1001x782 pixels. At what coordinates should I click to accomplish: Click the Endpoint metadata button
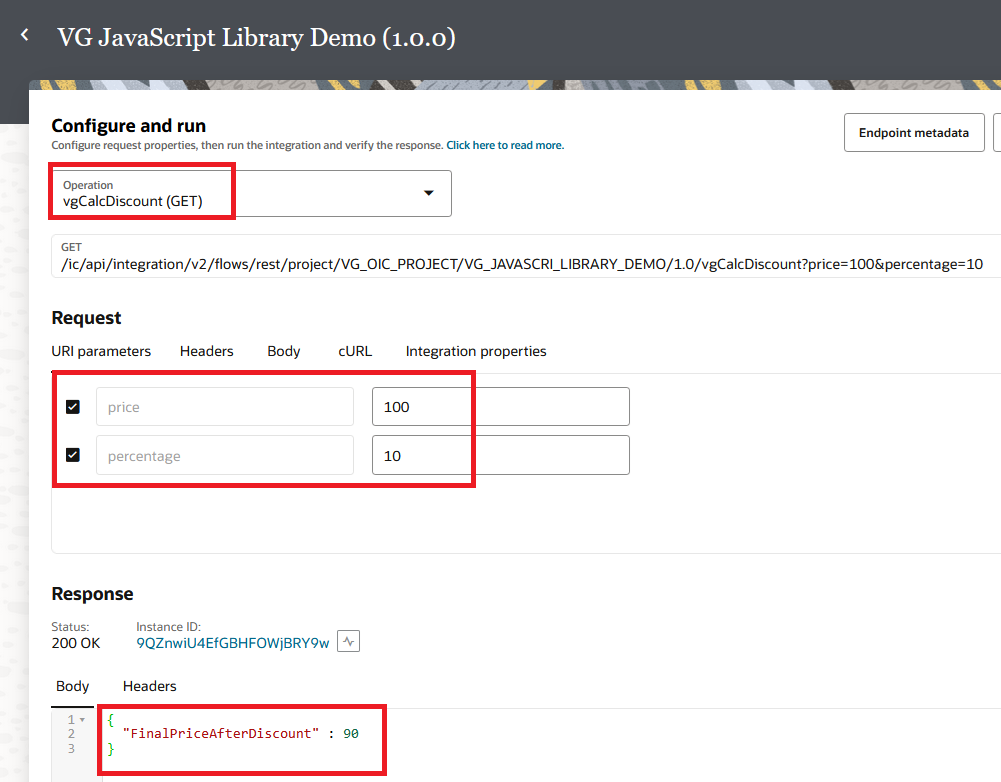click(x=913, y=132)
